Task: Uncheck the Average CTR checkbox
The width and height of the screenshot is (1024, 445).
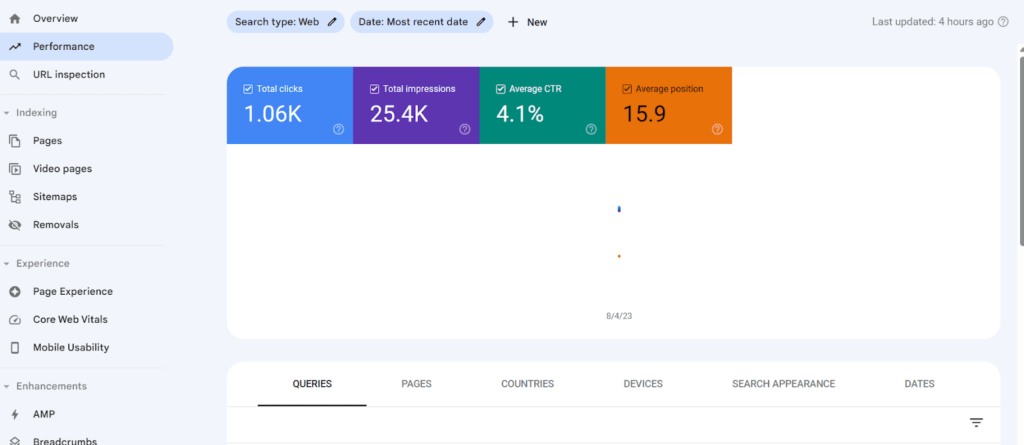Action: pyautogui.click(x=500, y=89)
